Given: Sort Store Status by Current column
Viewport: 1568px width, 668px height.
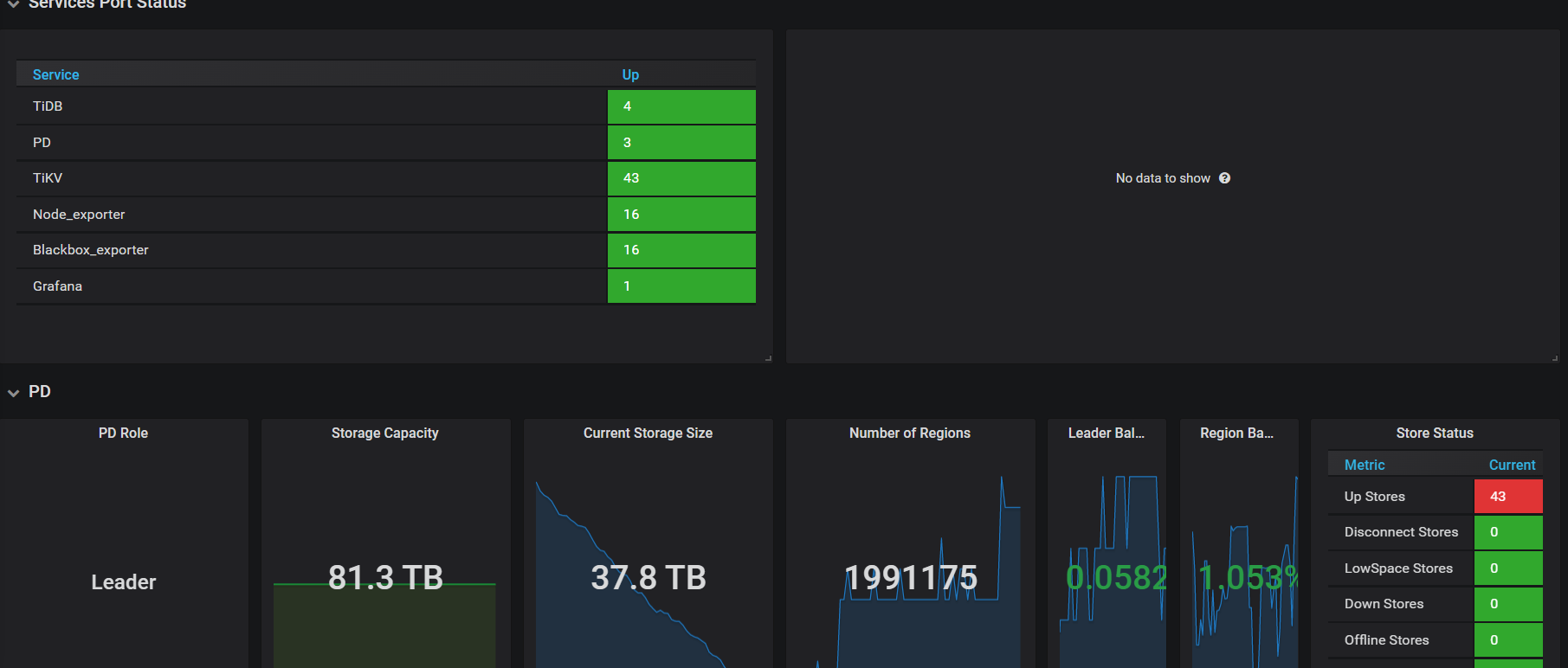Looking at the screenshot, I should coord(1512,466).
